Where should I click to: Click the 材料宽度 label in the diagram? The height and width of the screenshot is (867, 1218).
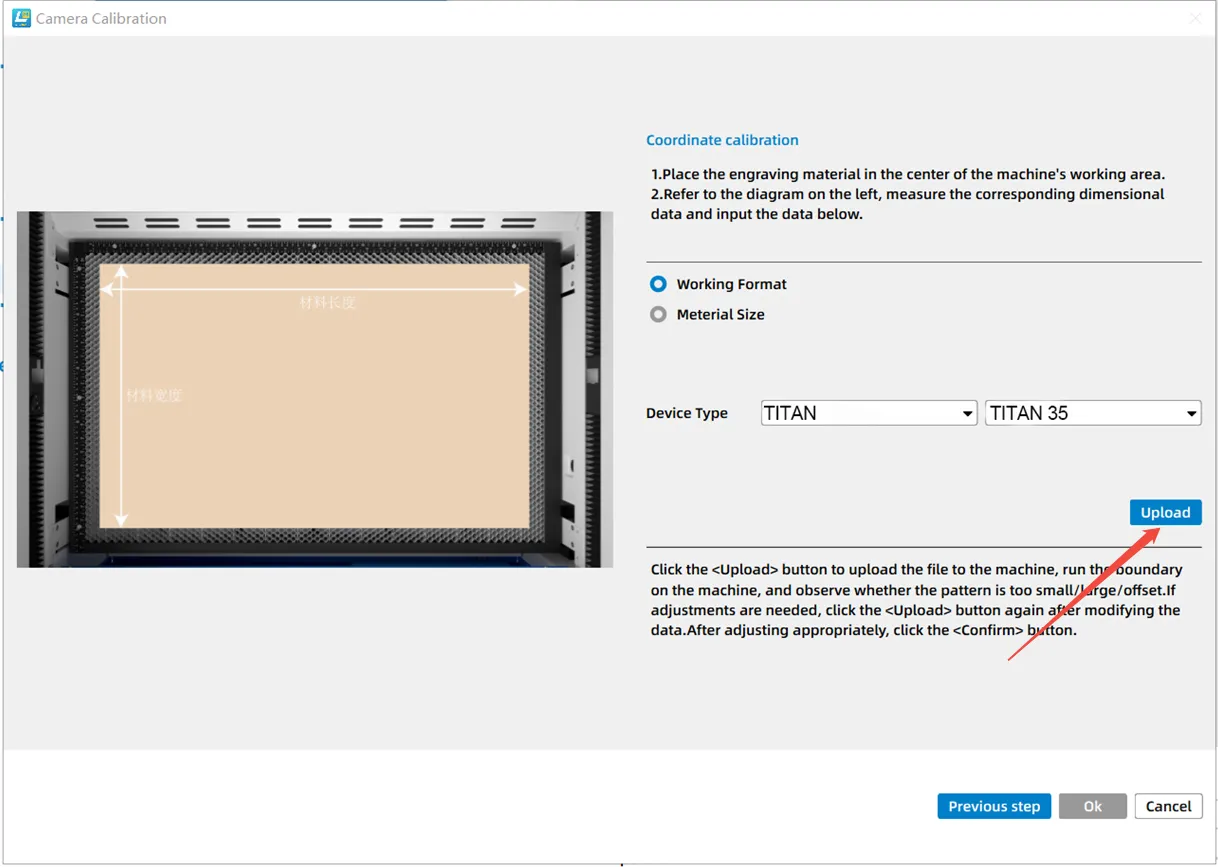[154, 396]
